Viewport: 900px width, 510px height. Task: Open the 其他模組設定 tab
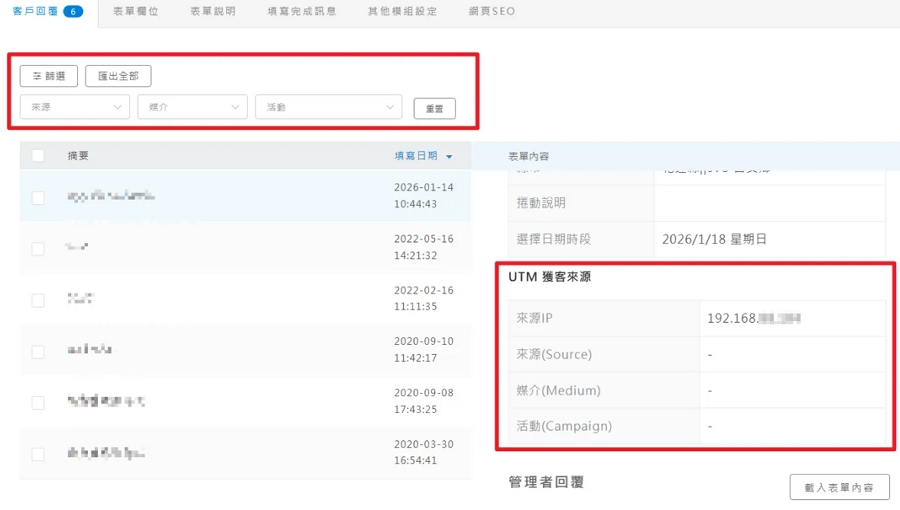point(402,11)
